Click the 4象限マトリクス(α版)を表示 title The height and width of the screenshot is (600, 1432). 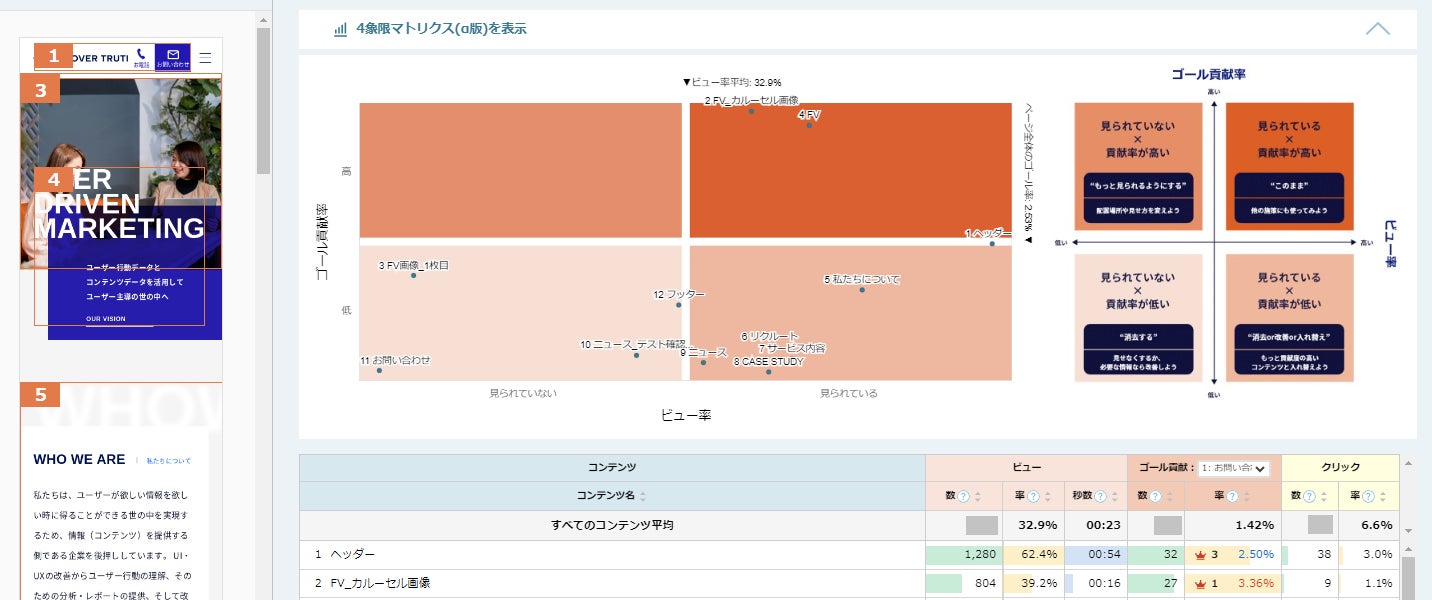click(x=441, y=29)
